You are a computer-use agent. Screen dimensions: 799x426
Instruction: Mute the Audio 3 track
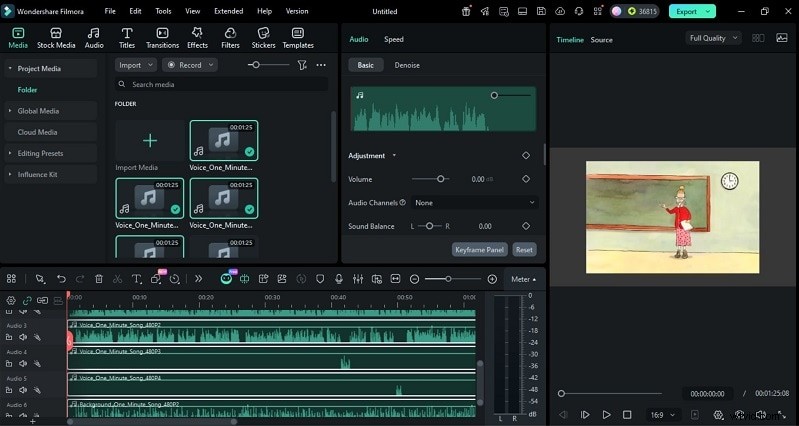click(23, 337)
